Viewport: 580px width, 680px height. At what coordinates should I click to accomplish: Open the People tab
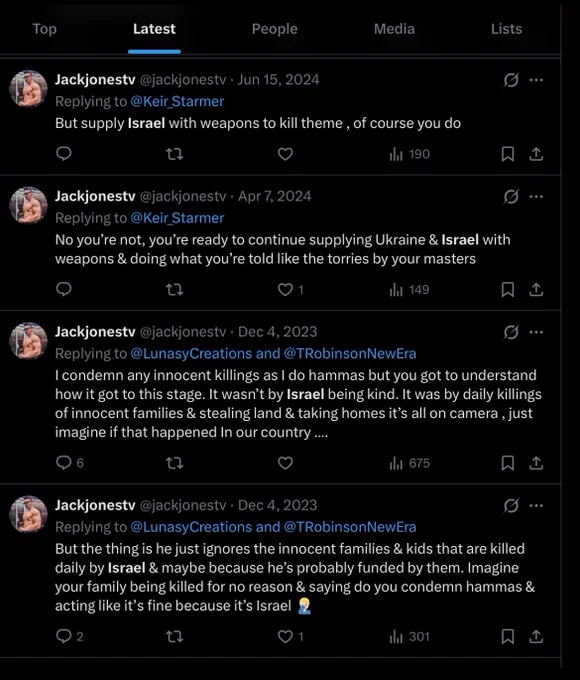pos(275,29)
